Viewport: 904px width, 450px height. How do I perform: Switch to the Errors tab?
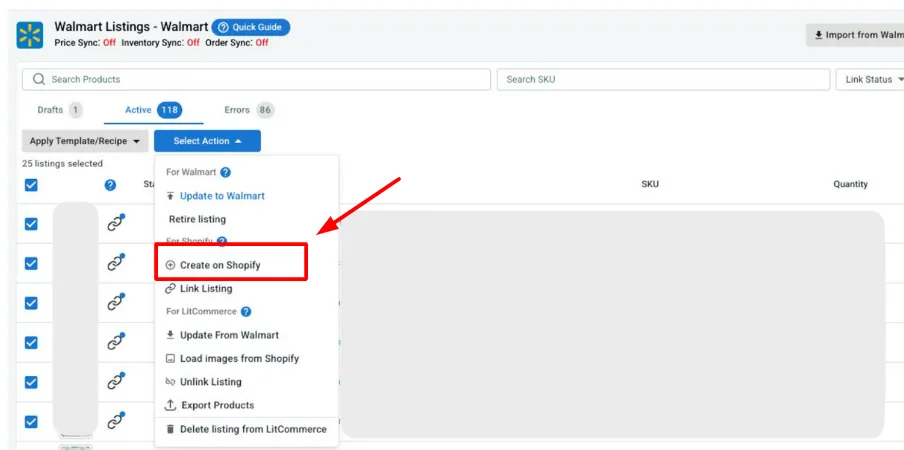coord(249,110)
